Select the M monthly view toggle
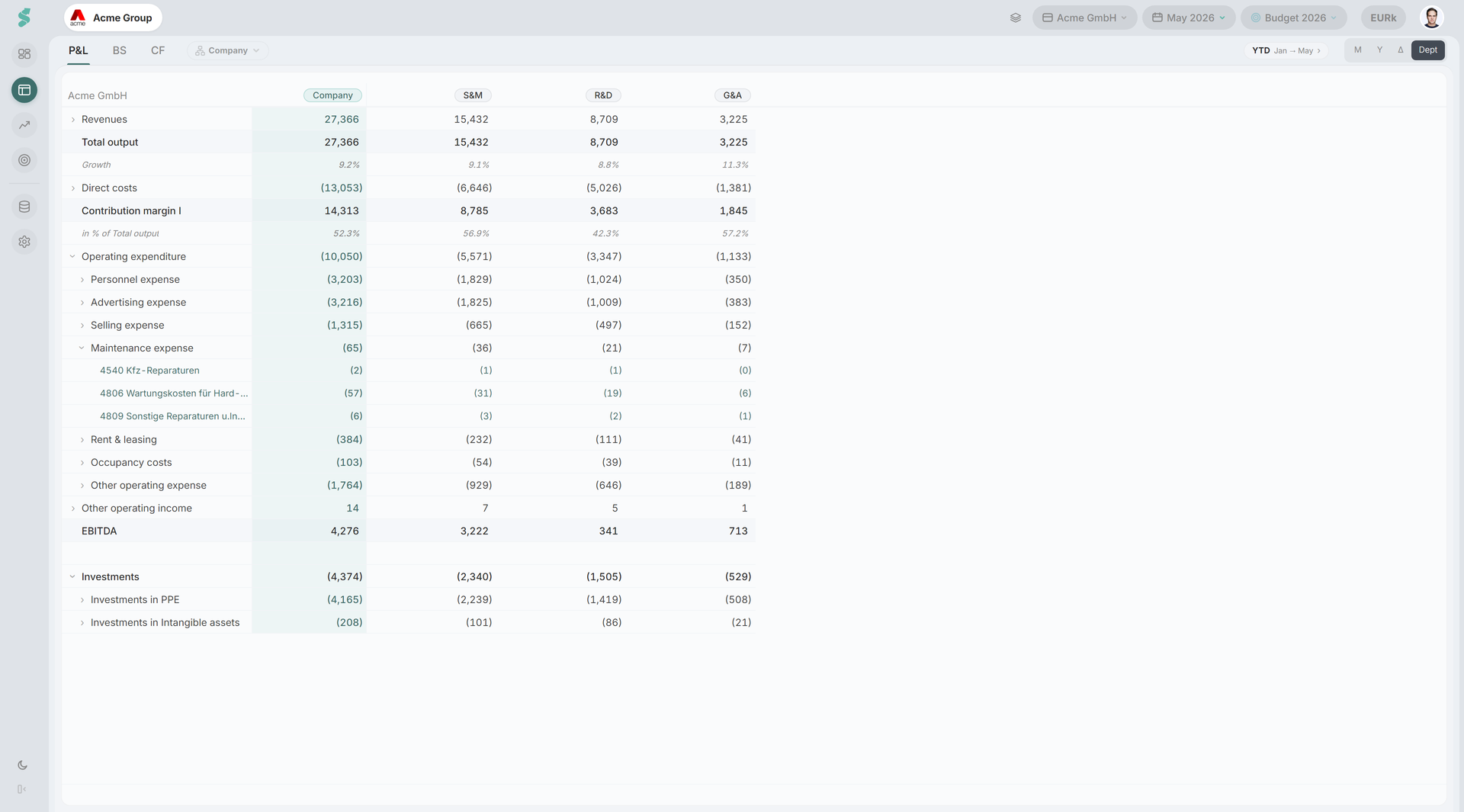Screen dimensions: 1464x812 coord(1357,50)
